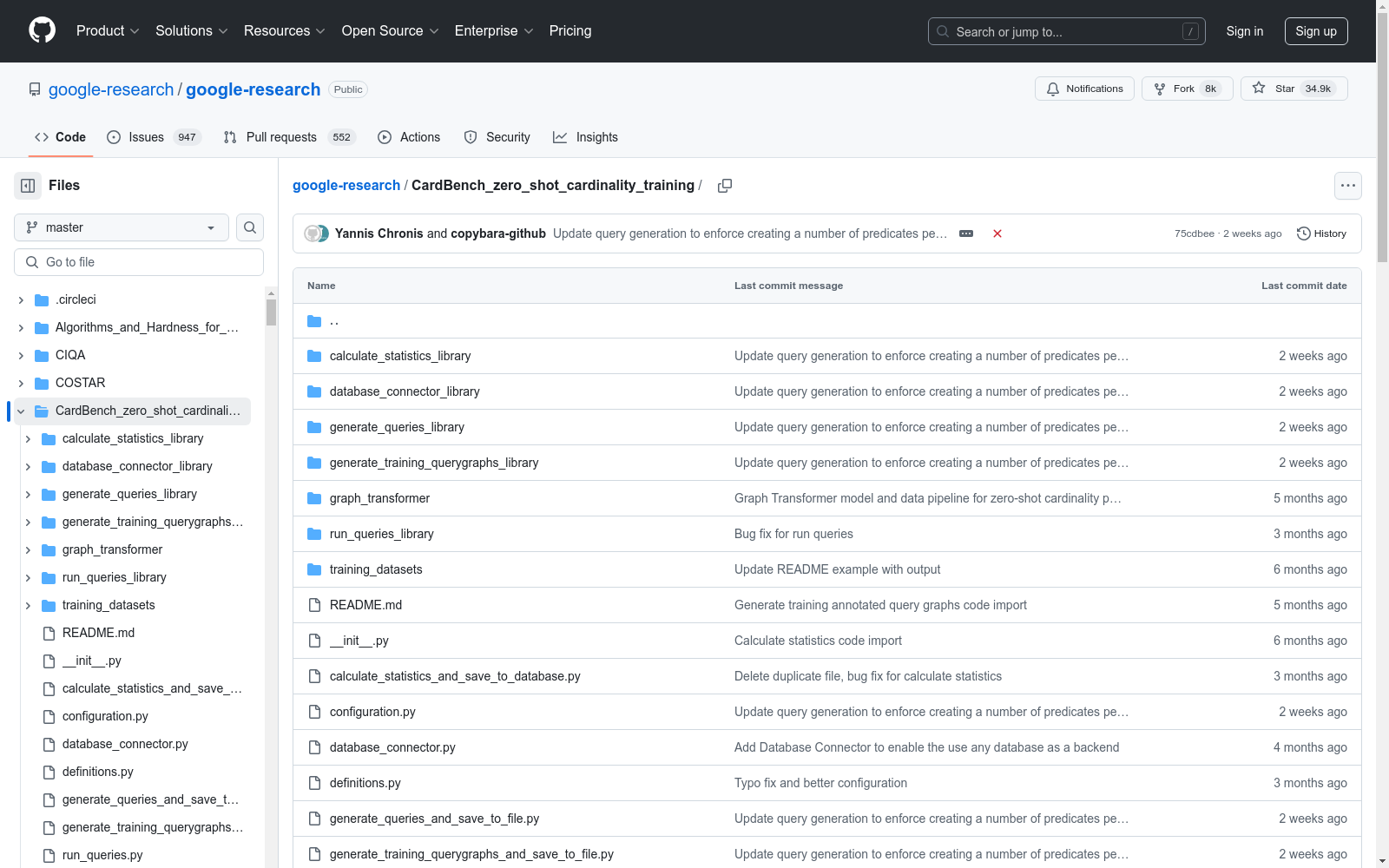Click the database_connector_library folder icon in table
This screenshot has height=868, width=1389.
click(314, 391)
